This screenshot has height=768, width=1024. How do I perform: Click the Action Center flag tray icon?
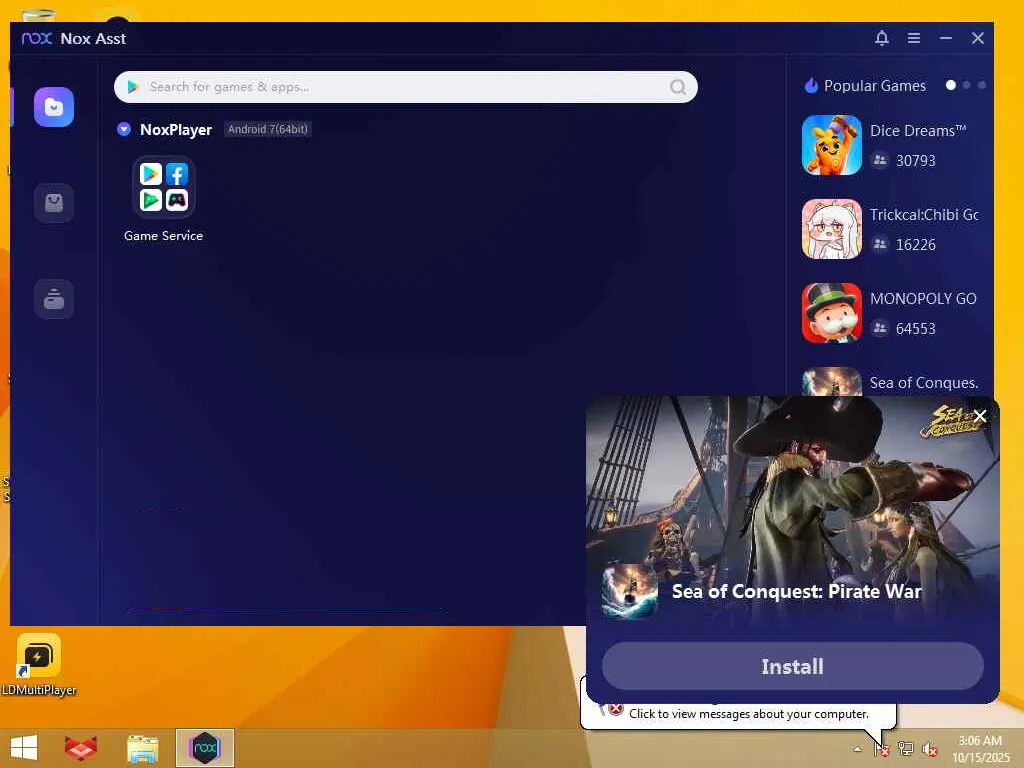click(882, 749)
